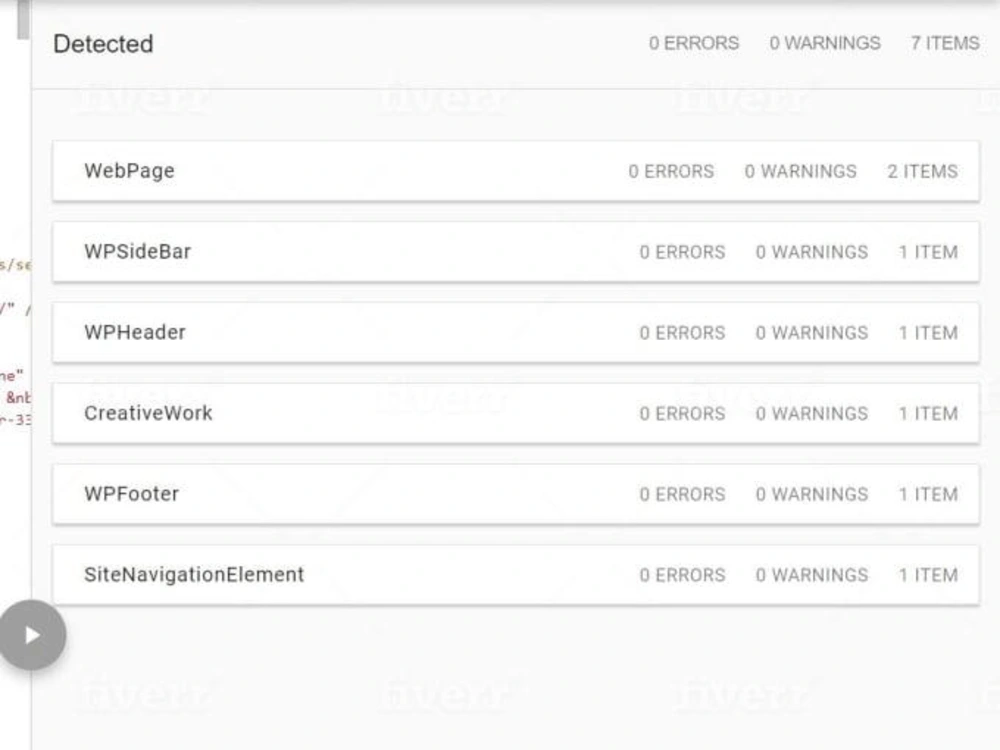This screenshot has height=750, width=1000.
Task: Open the WPHeader detected item
Action: [x=515, y=332]
